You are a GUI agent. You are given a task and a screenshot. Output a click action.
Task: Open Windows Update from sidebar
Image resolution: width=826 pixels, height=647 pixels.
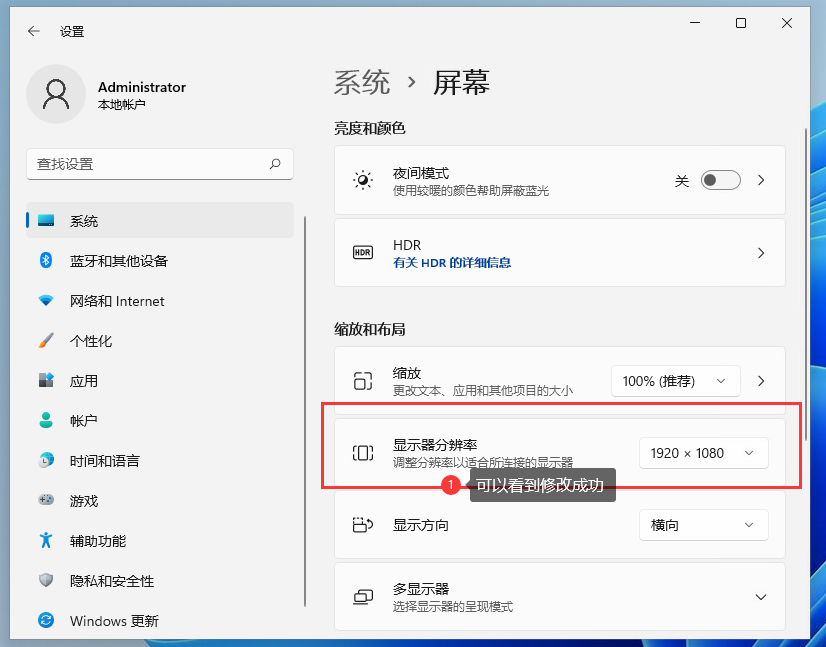[x=113, y=621]
